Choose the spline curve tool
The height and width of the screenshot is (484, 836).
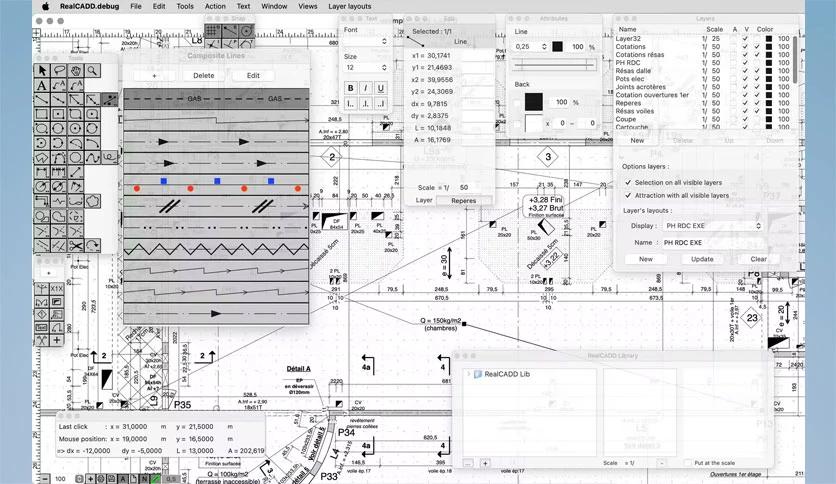click(x=93, y=157)
